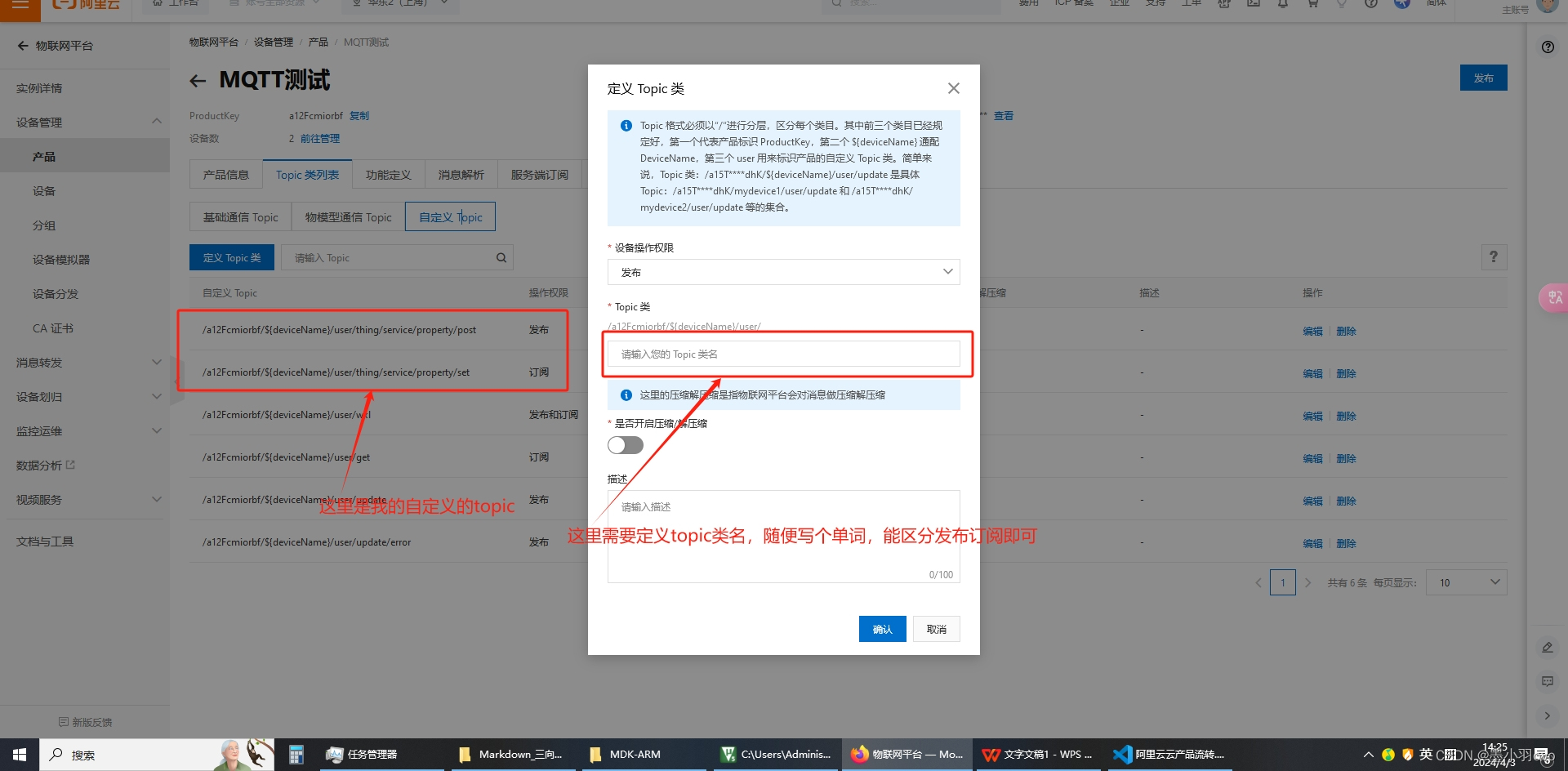
Task: Focus the Topic 类名 input field
Action: tap(783, 354)
